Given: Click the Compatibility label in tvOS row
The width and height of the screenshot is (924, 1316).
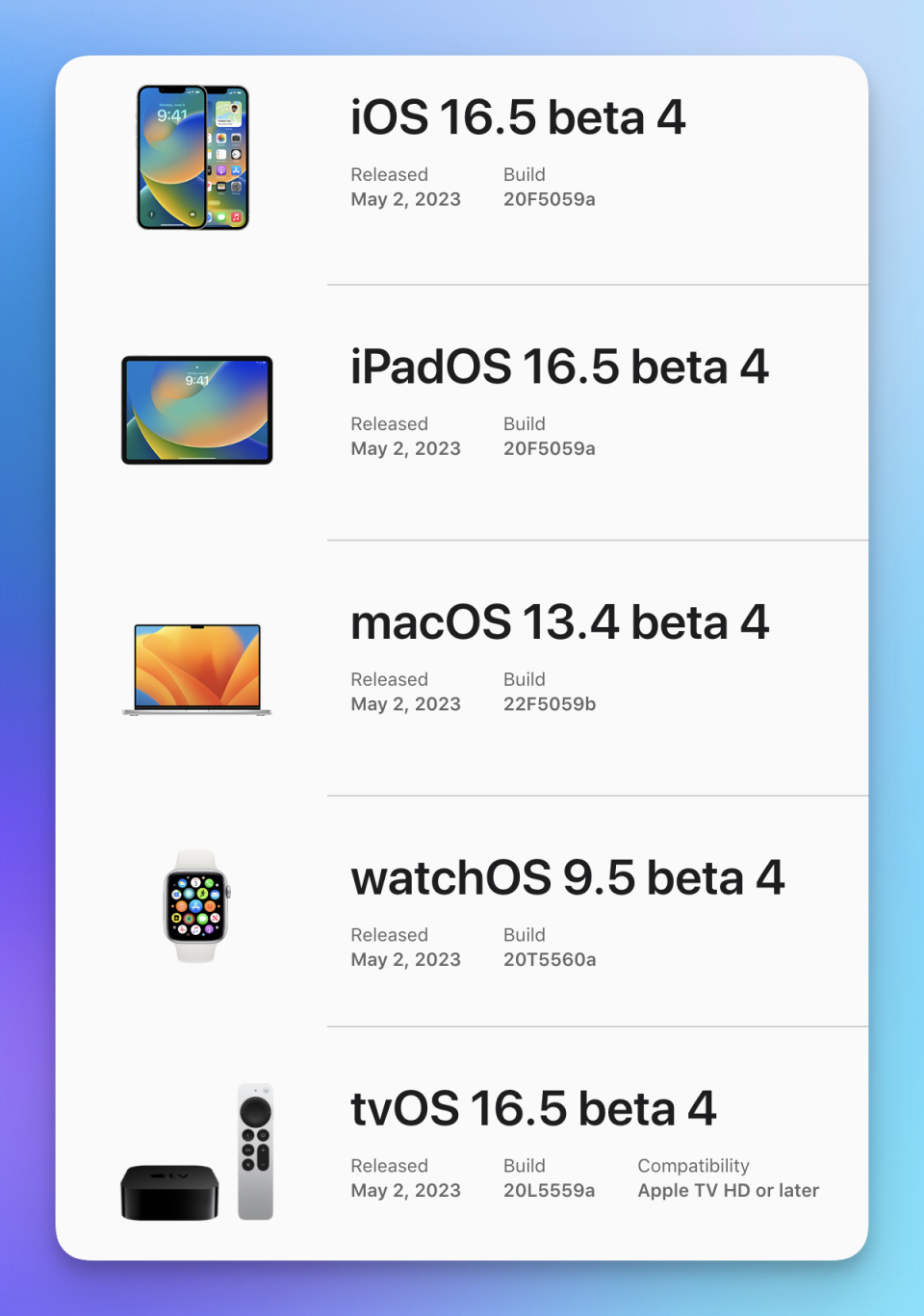Looking at the screenshot, I should 693,1166.
